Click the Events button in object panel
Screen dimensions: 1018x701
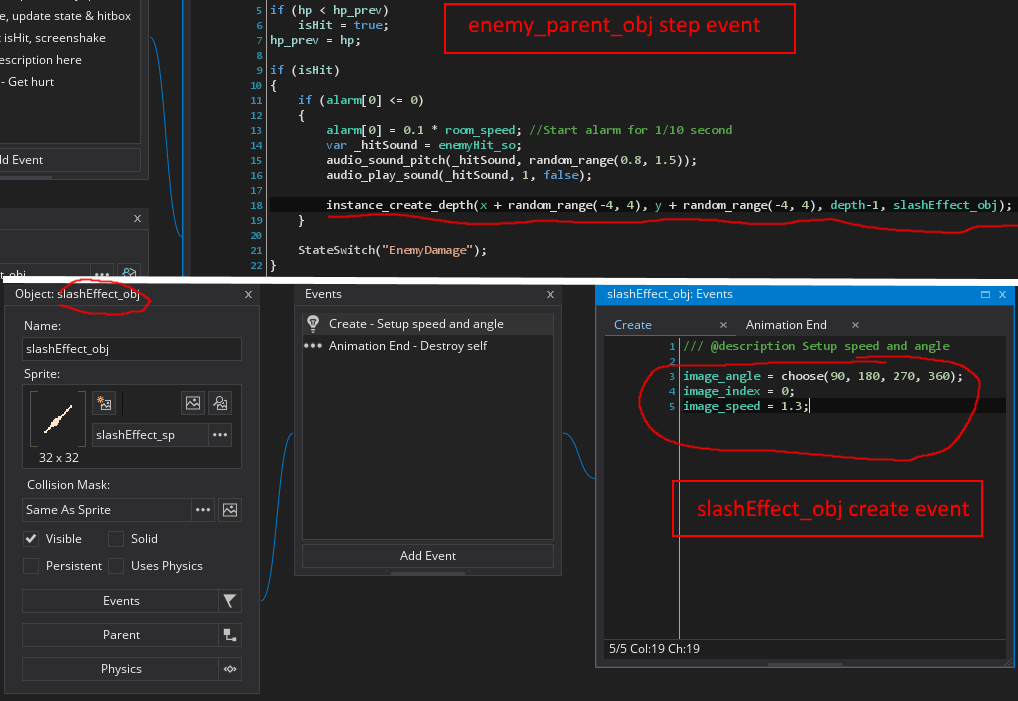(121, 601)
